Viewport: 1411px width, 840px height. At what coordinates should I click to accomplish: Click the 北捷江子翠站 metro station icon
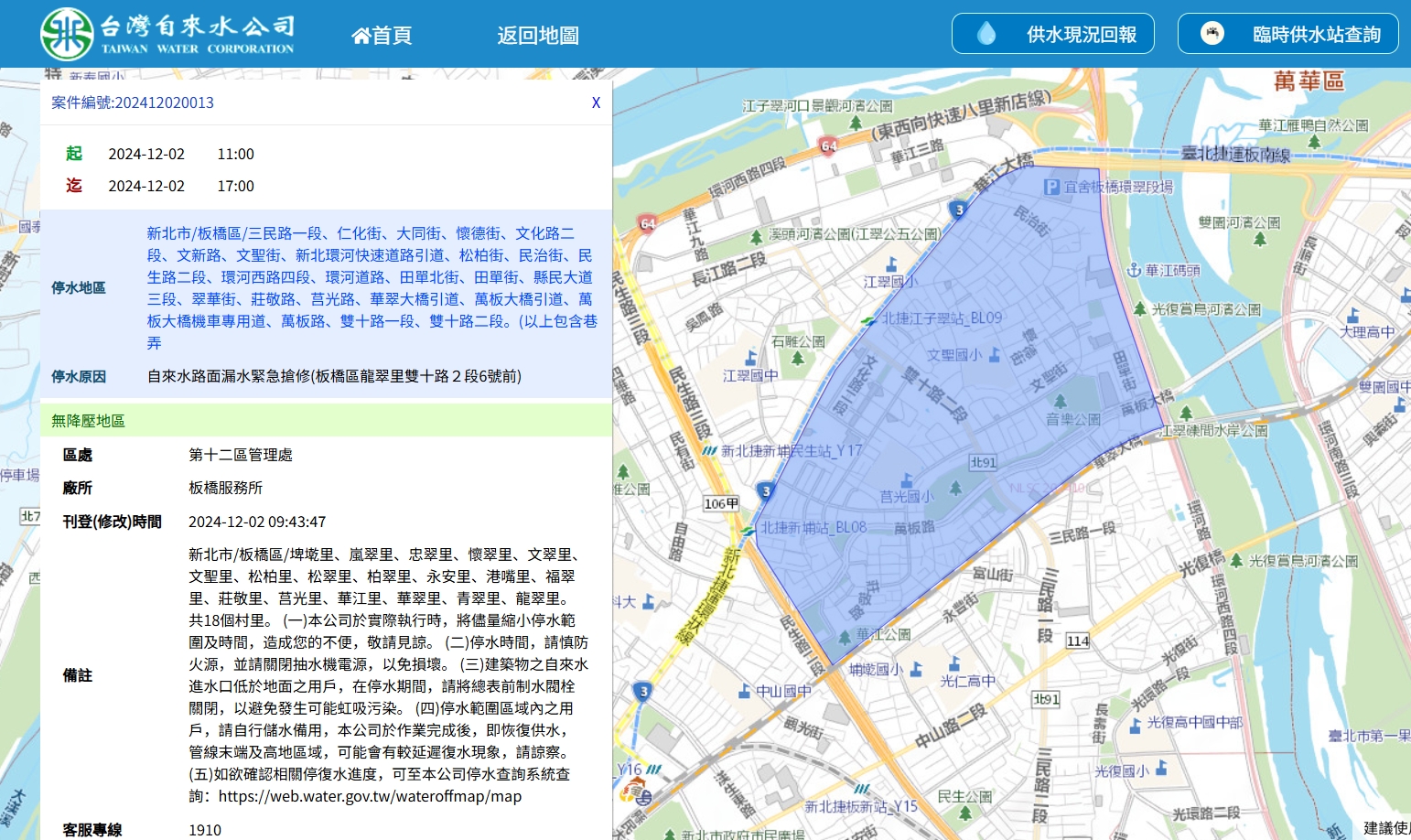(x=868, y=319)
